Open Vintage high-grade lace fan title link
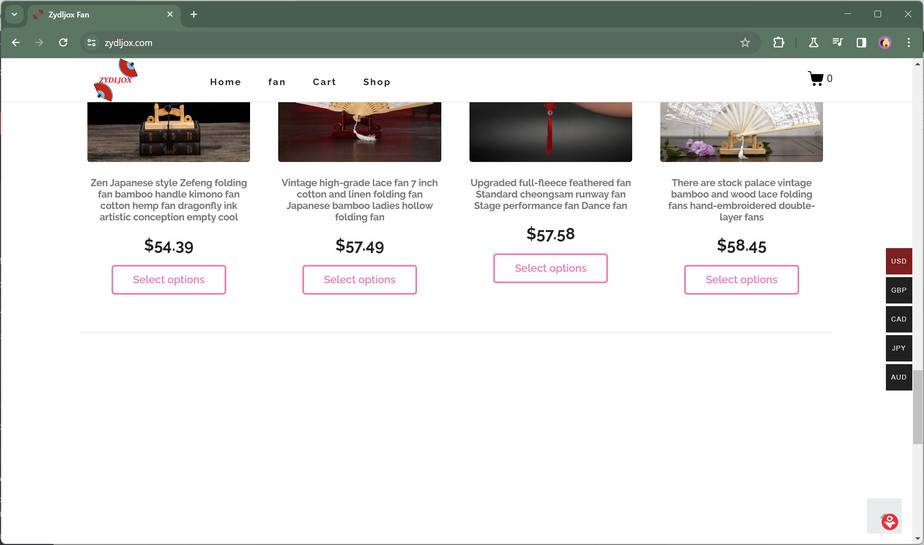This screenshot has width=924, height=545. click(359, 200)
